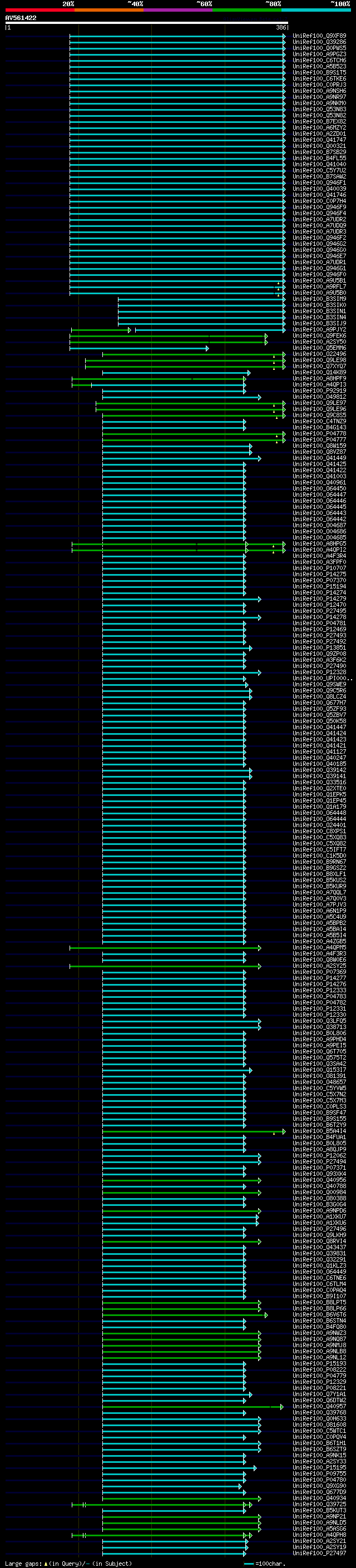The image size is (356, 1568).
Task: Click hit label UniRef100_Q0PWS5
Action: pos(319,48)
